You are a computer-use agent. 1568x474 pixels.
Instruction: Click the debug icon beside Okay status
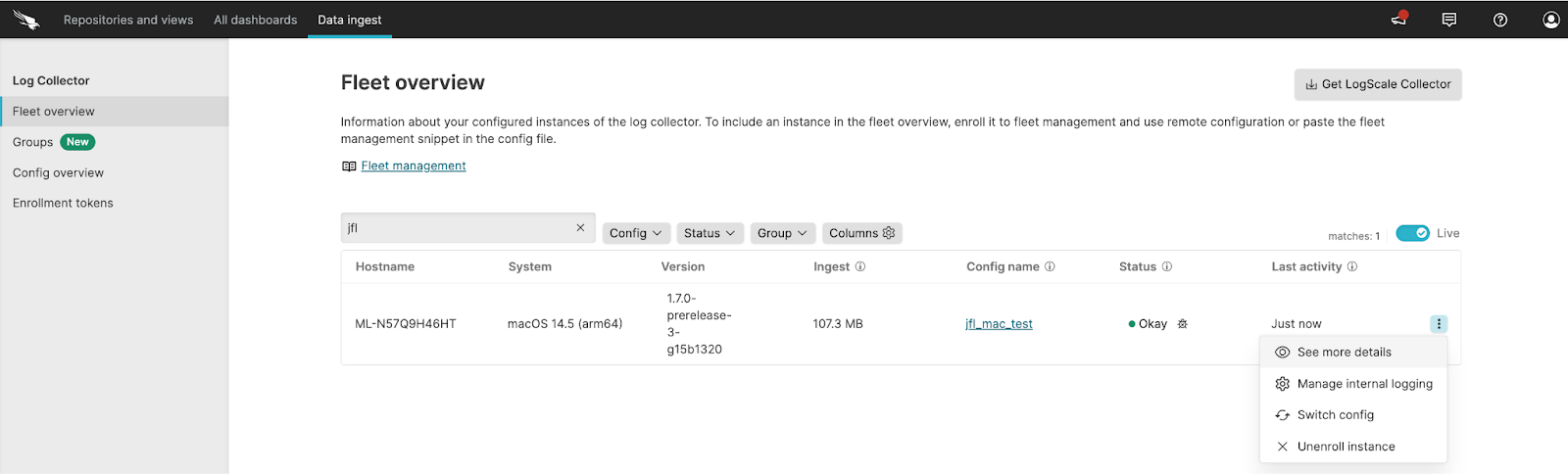[1183, 324]
